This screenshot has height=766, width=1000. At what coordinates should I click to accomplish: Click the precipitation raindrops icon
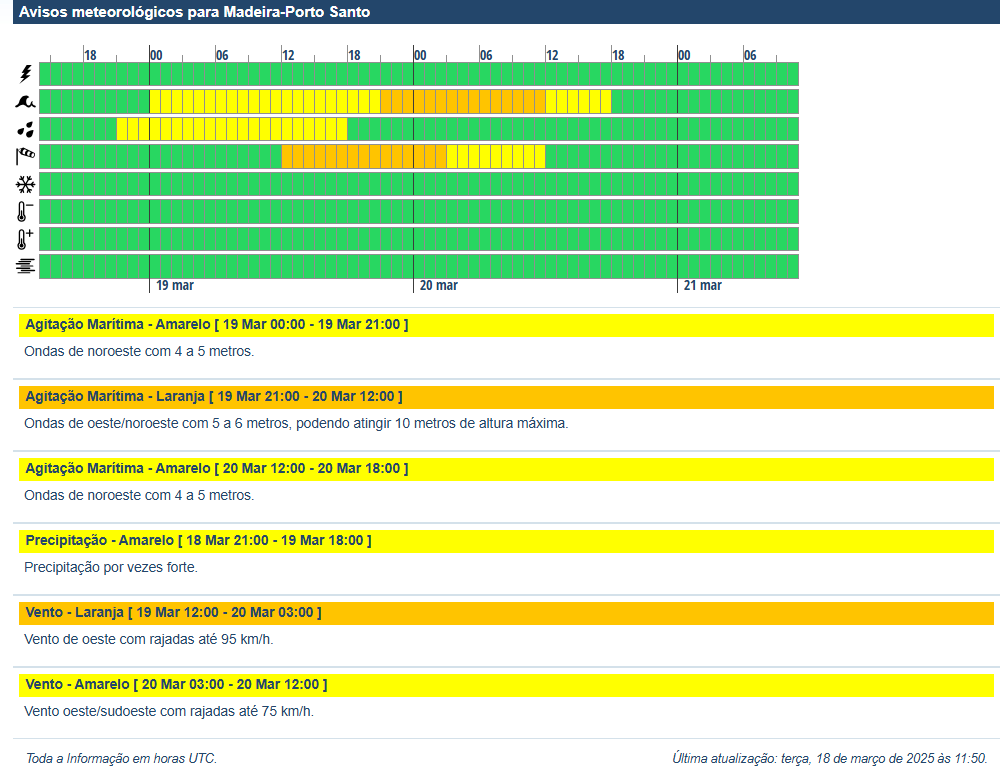(25, 129)
